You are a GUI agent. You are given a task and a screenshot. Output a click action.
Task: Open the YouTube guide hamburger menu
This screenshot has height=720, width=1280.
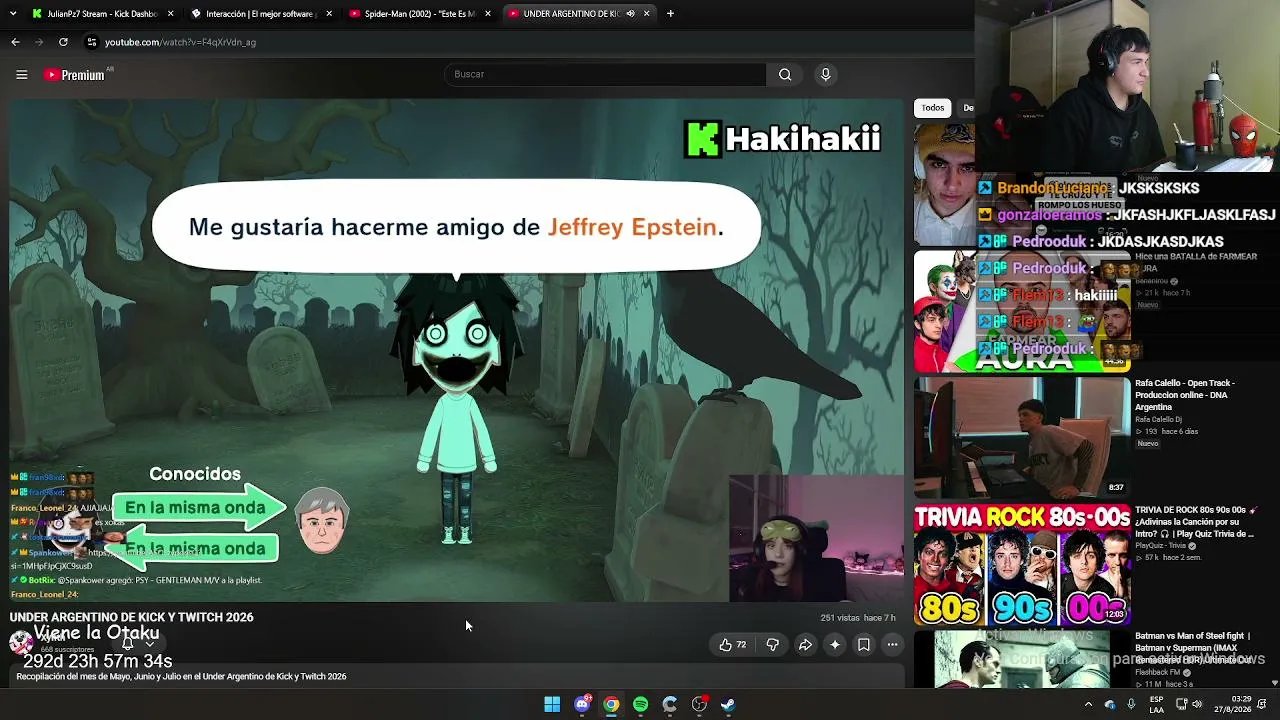[x=21, y=74]
